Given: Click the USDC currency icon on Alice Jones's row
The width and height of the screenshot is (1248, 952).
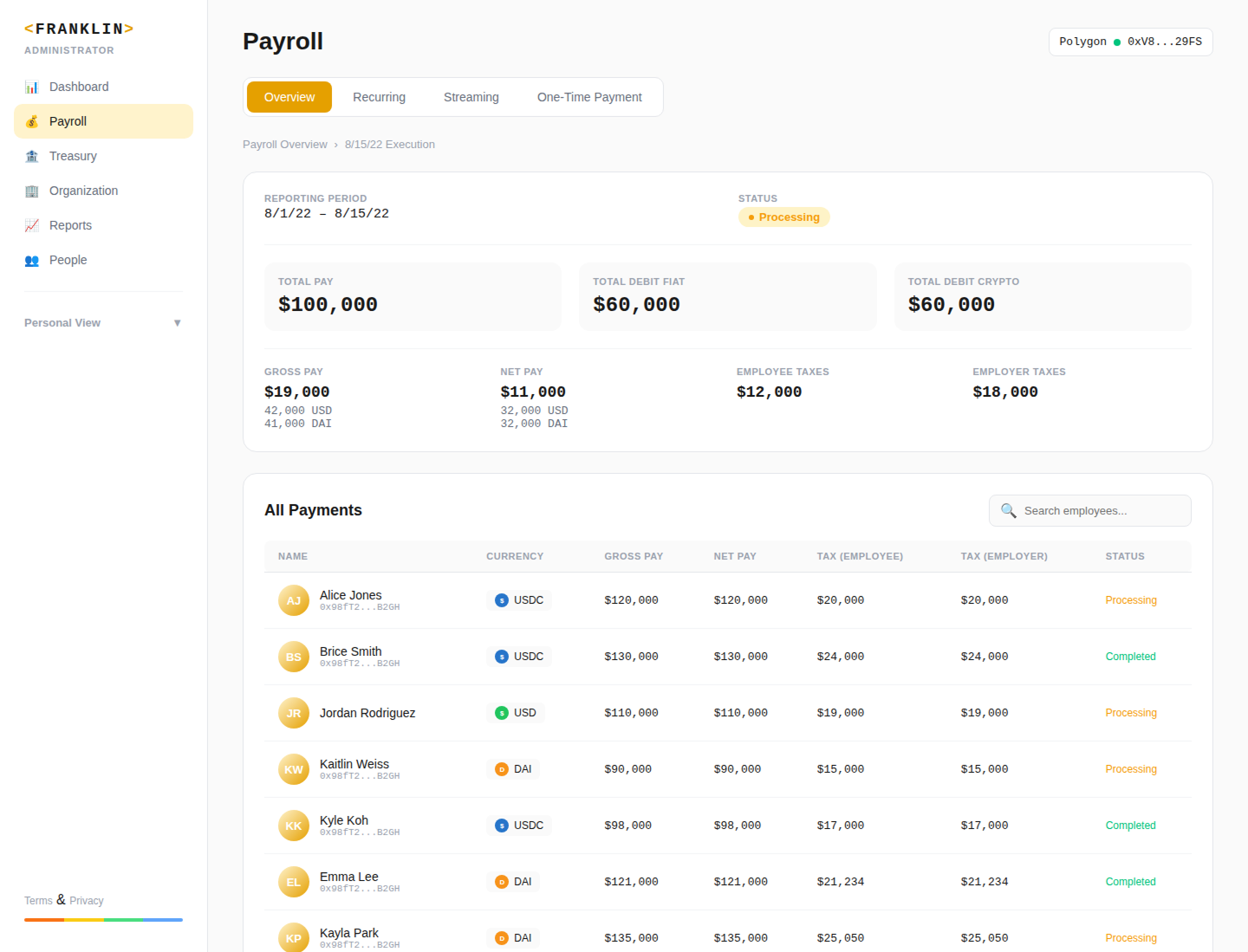Looking at the screenshot, I should click(502, 599).
